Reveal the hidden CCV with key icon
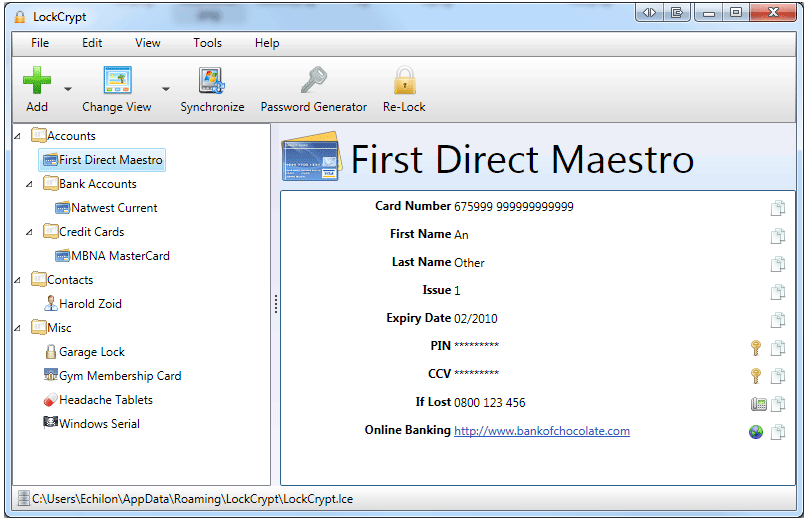 (x=756, y=376)
